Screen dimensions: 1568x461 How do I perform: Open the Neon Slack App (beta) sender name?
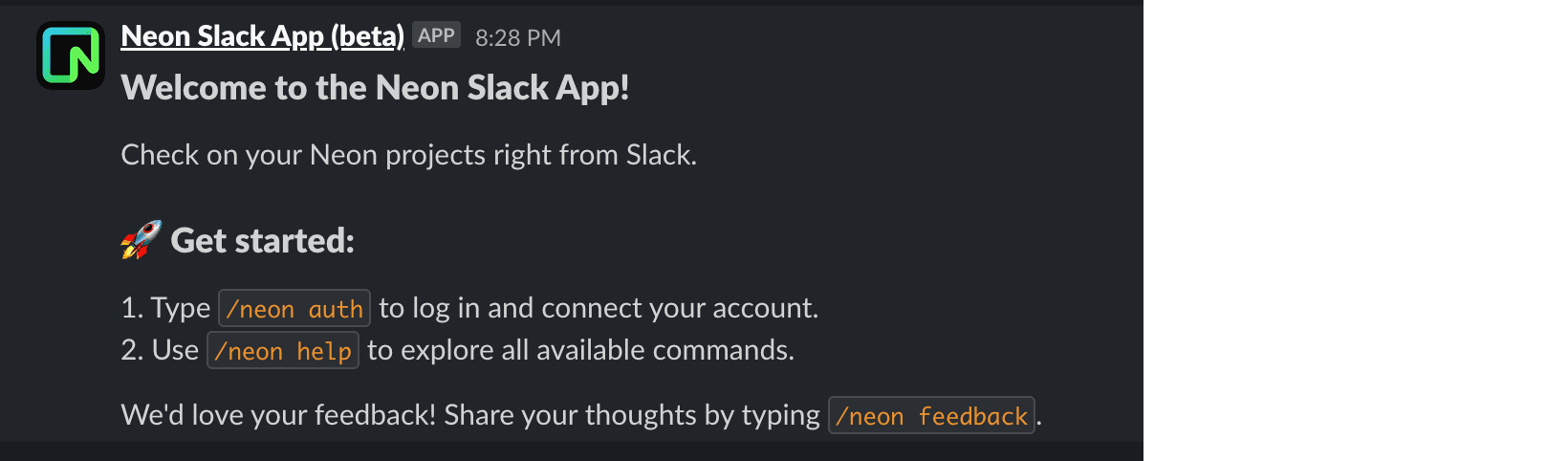pyautogui.click(x=262, y=36)
